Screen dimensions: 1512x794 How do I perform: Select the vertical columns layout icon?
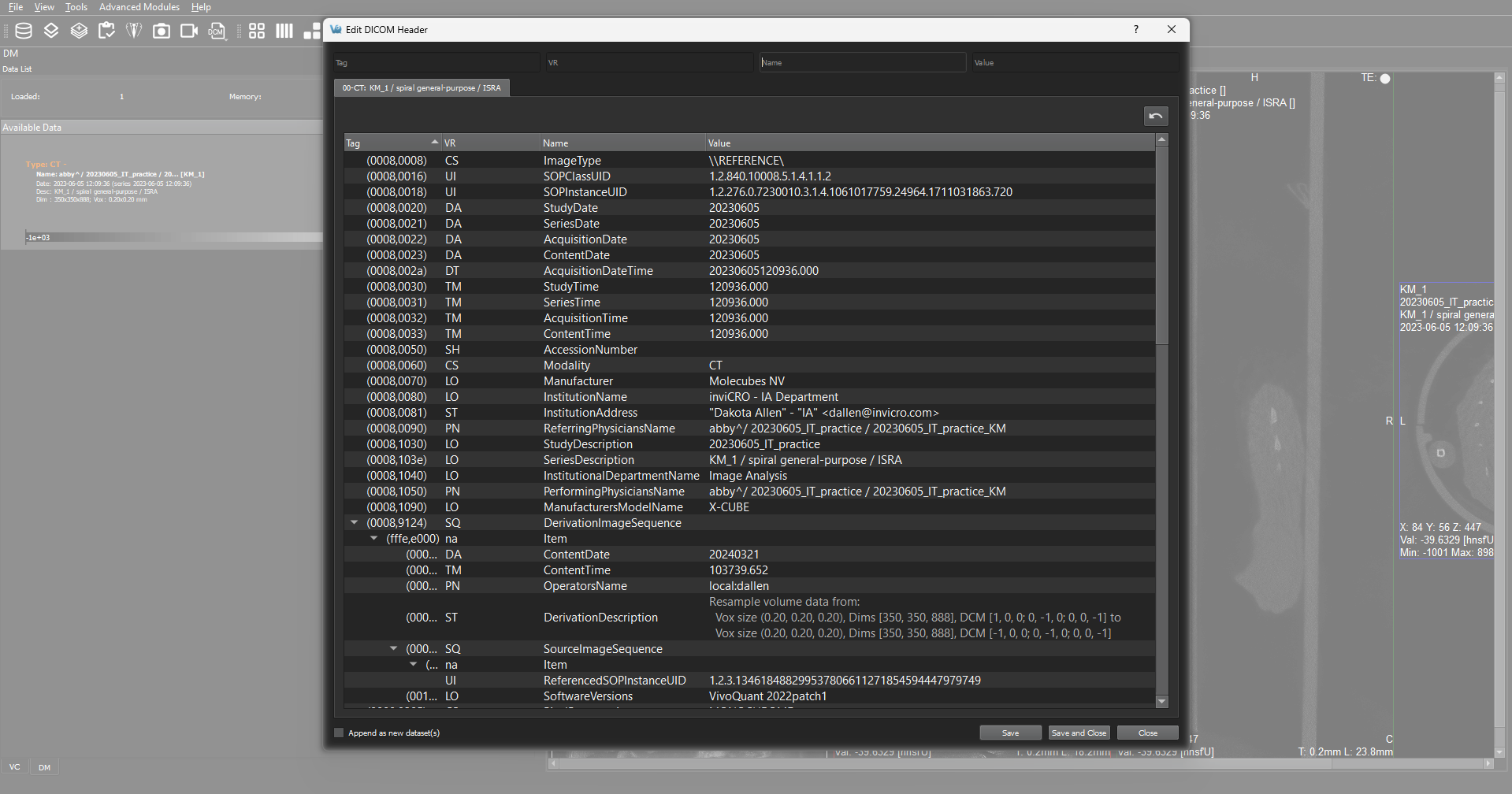coord(284,31)
